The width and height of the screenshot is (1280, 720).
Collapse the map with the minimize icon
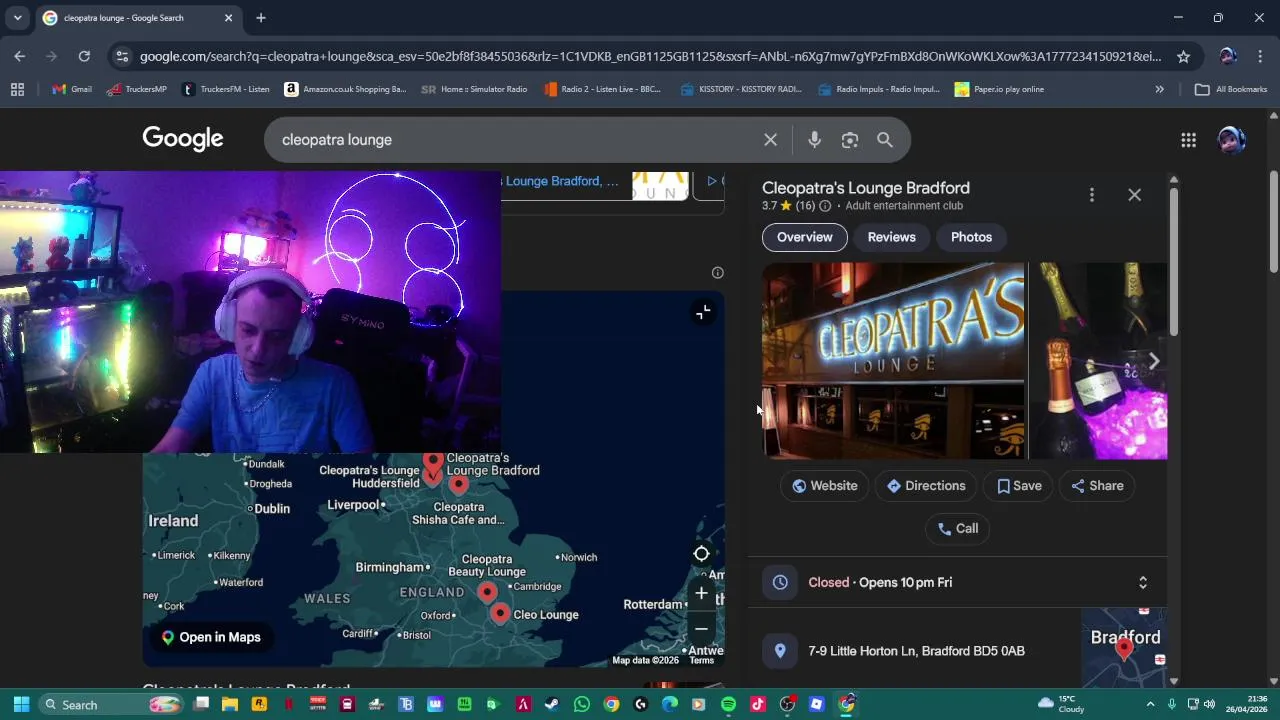(703, 312)
